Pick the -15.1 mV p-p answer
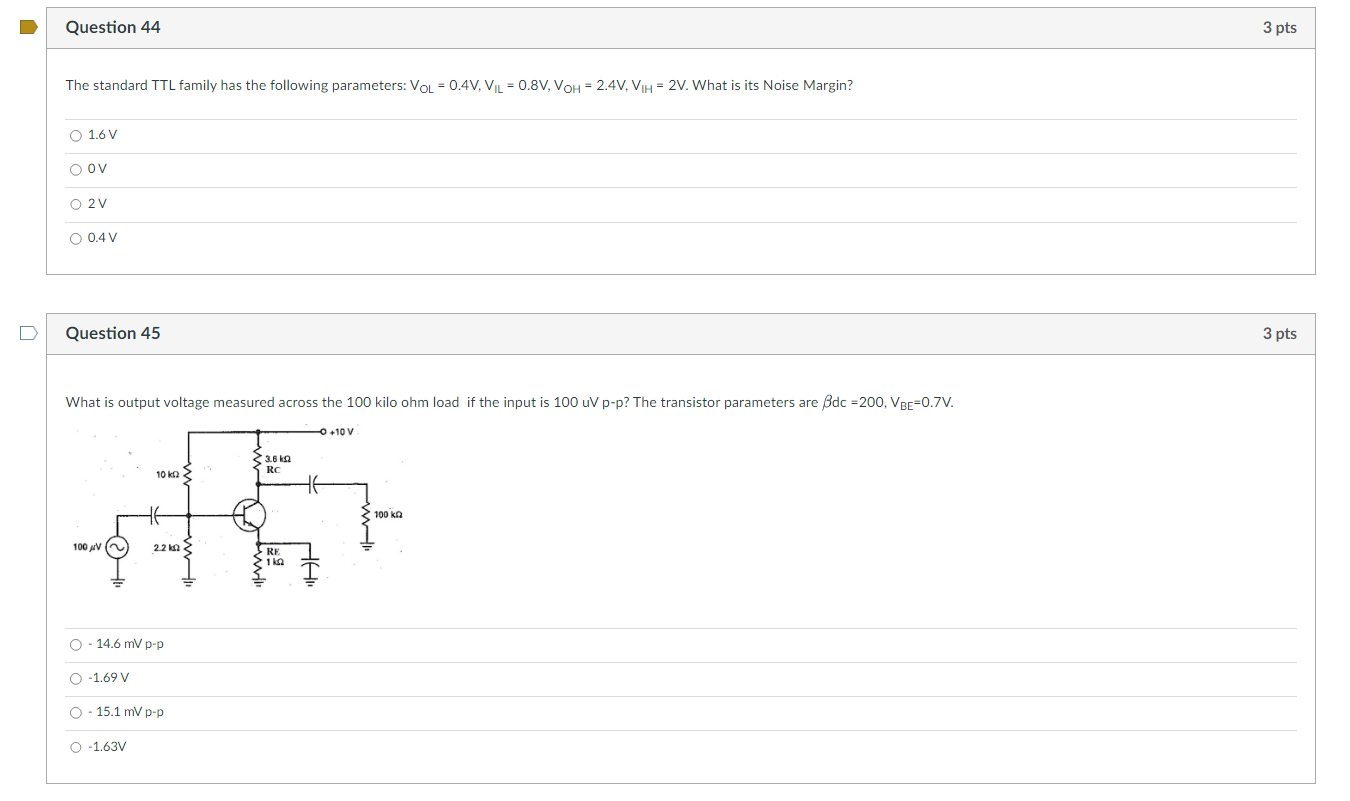This screenshot has width=1350, height=801. (x=76, y=712)
